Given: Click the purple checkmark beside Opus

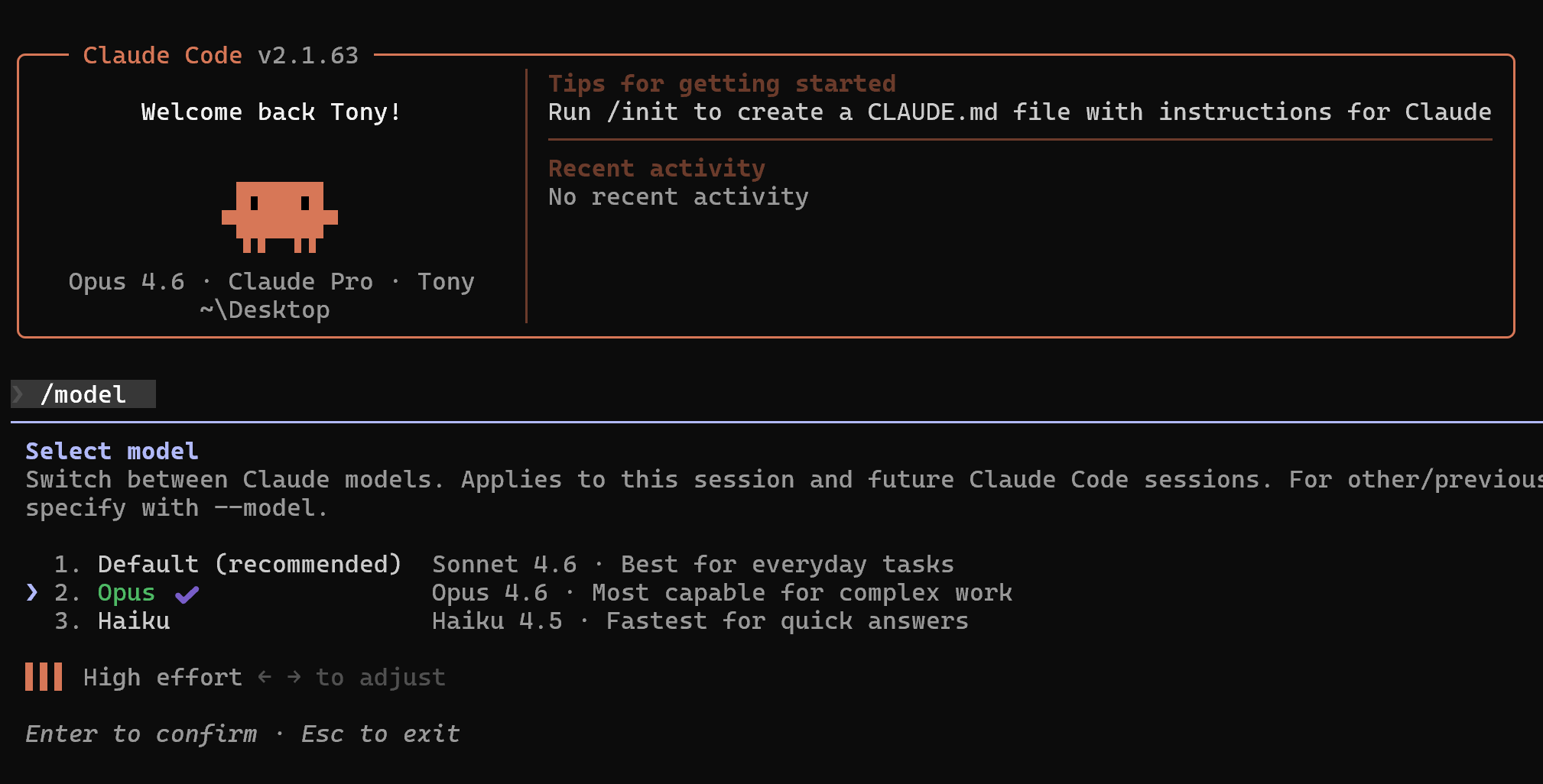Looking at the screenshot, I should 187,594.
